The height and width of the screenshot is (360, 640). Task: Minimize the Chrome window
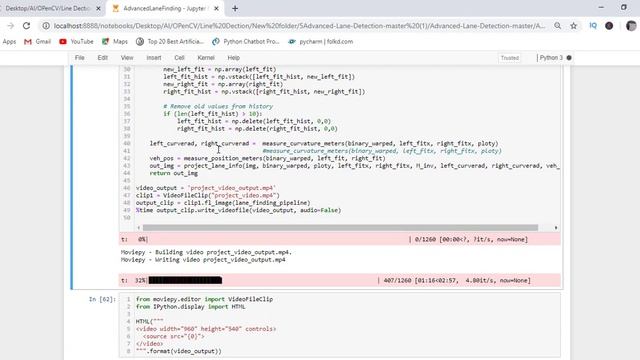[601, 7]
